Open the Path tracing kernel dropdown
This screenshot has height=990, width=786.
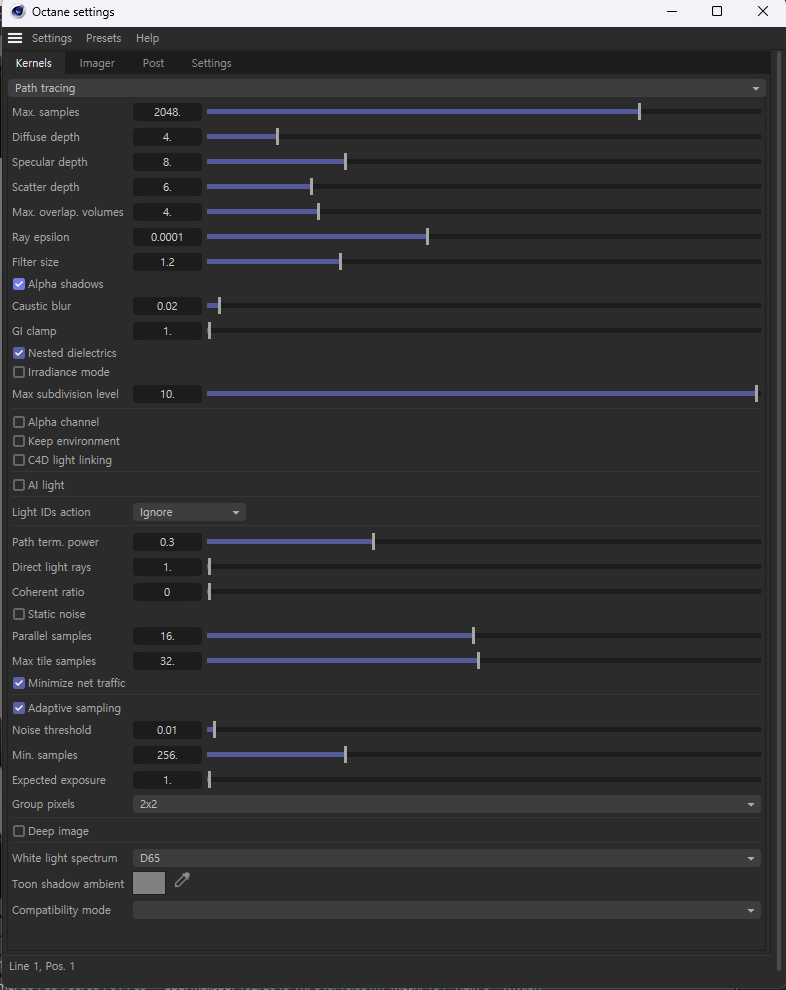point(387,88)
